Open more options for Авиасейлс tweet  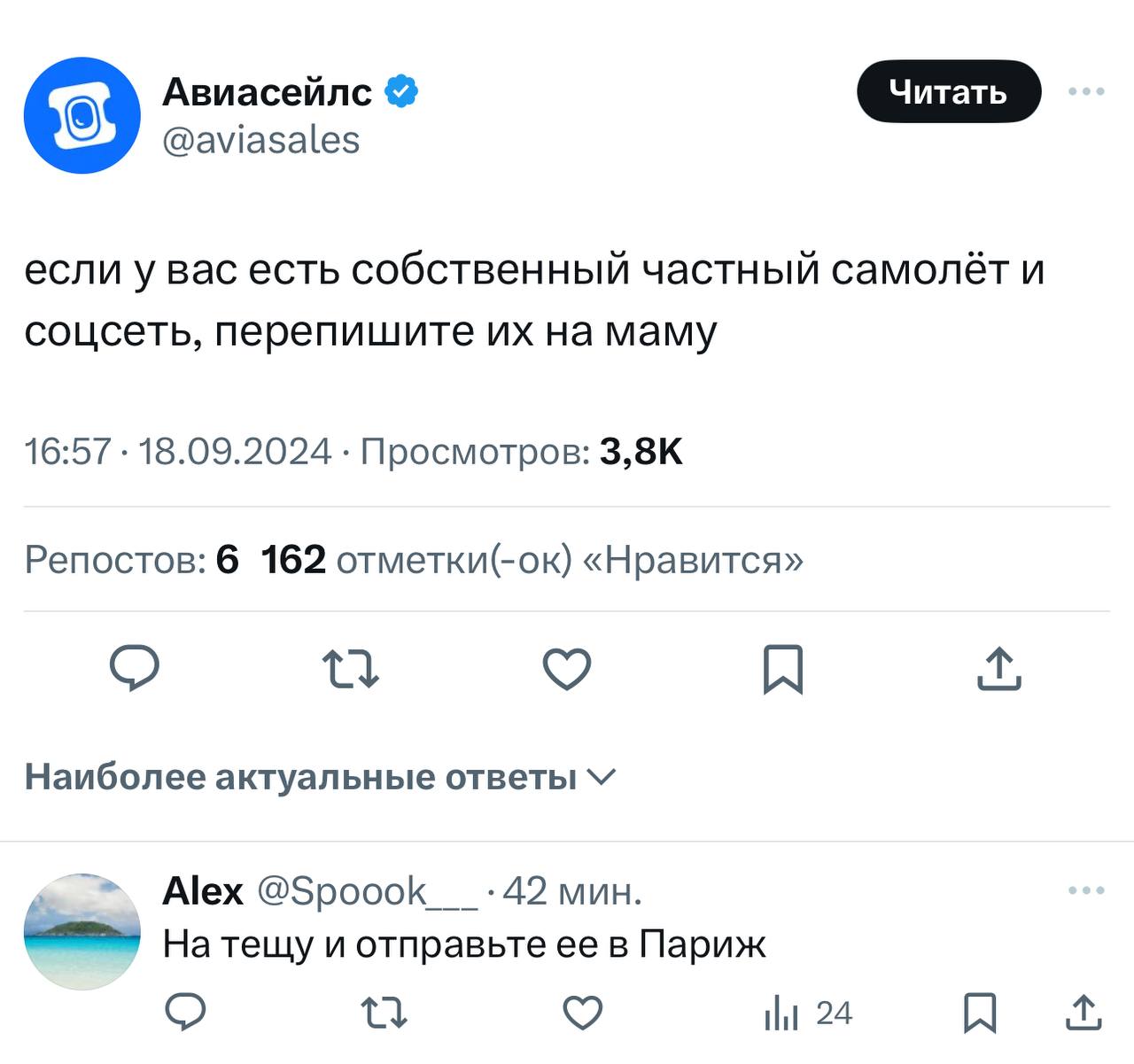tap(1086, 91)
